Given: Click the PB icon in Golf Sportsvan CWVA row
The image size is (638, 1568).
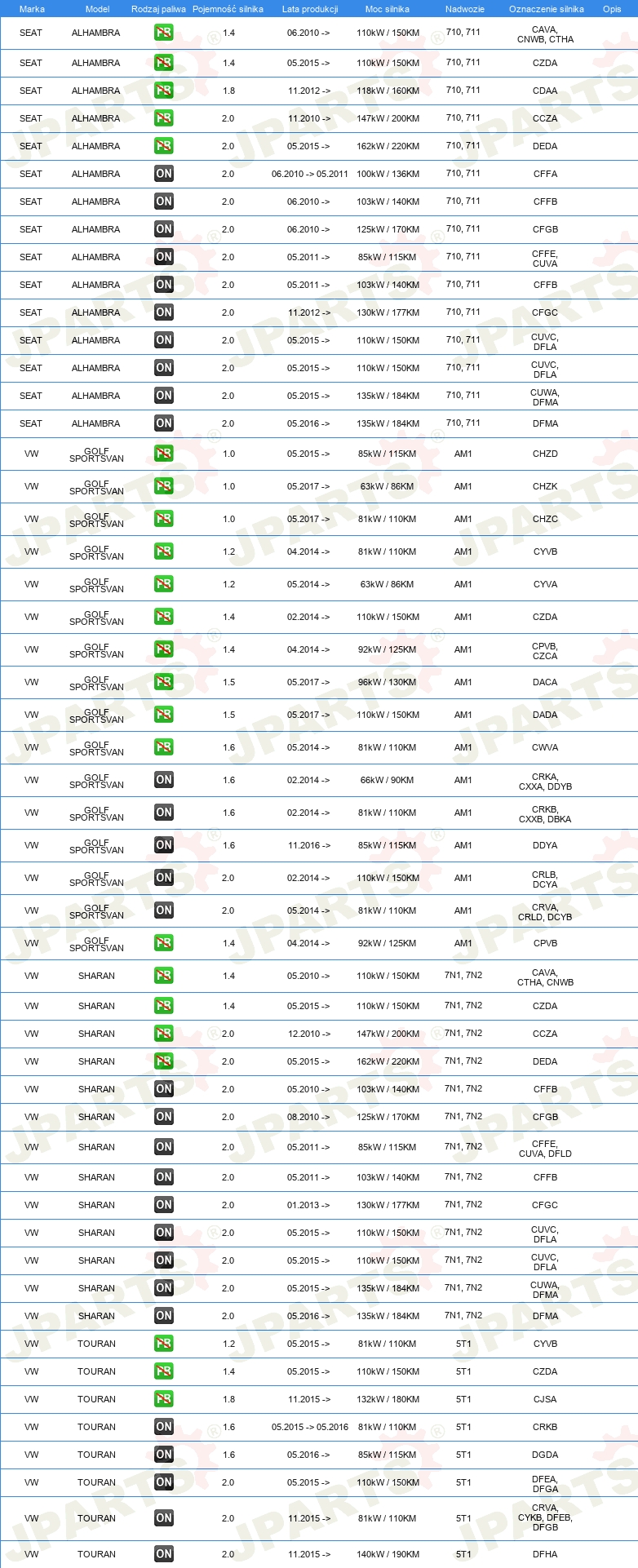Looking at the screenshot, I should coord(164,747).
